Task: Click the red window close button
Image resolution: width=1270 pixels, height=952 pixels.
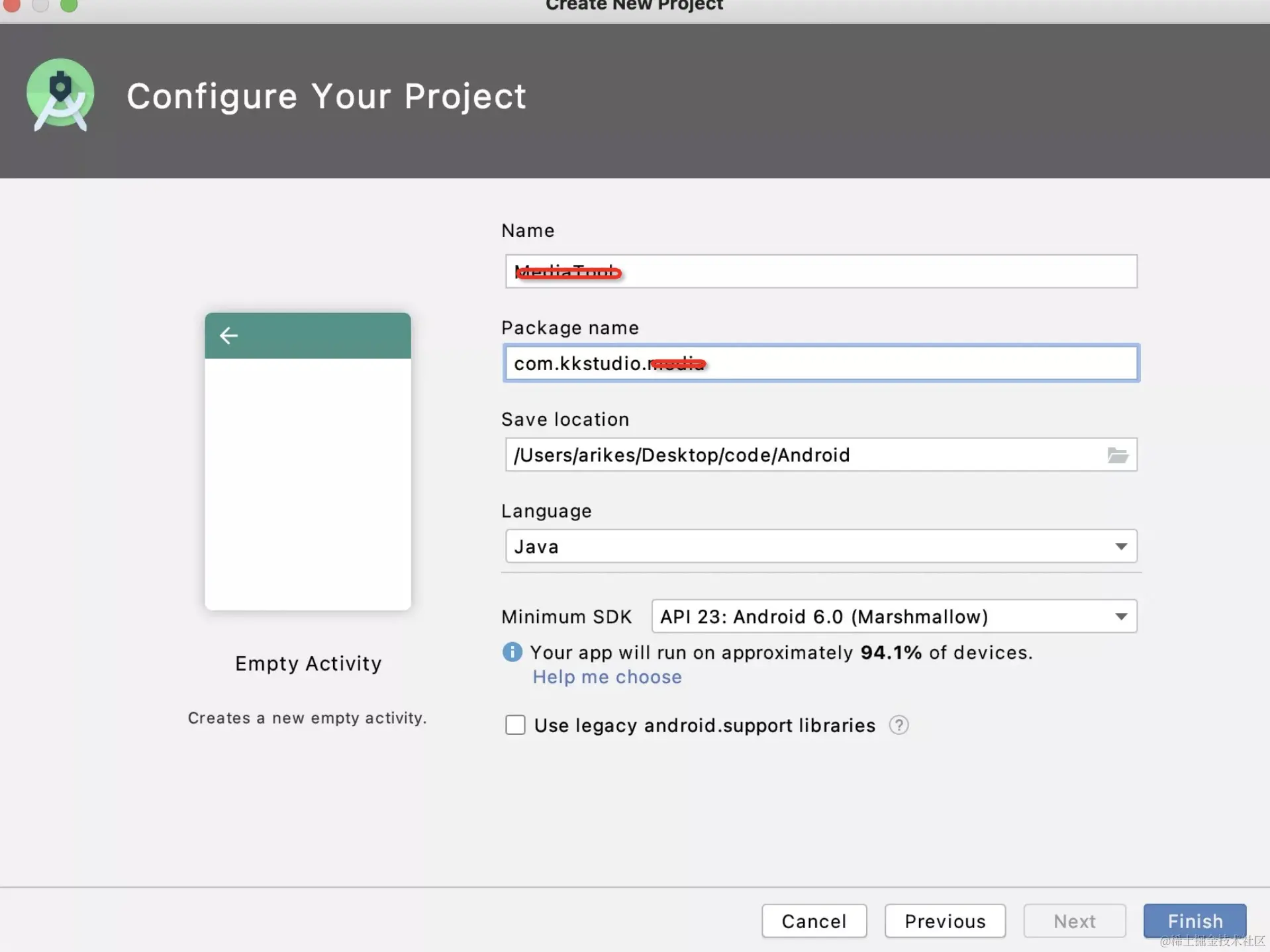Action: click(12, 5)
